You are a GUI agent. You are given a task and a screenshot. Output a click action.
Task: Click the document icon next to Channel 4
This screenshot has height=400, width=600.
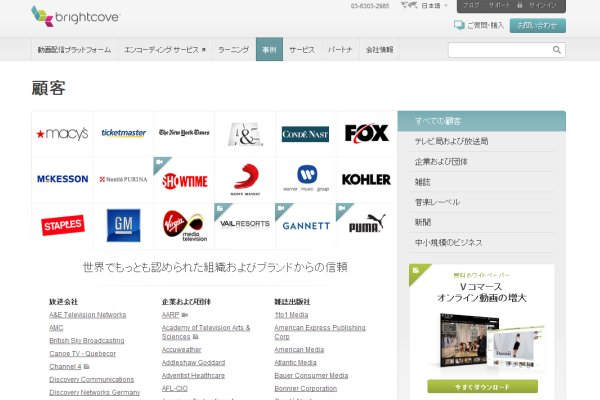86,367
